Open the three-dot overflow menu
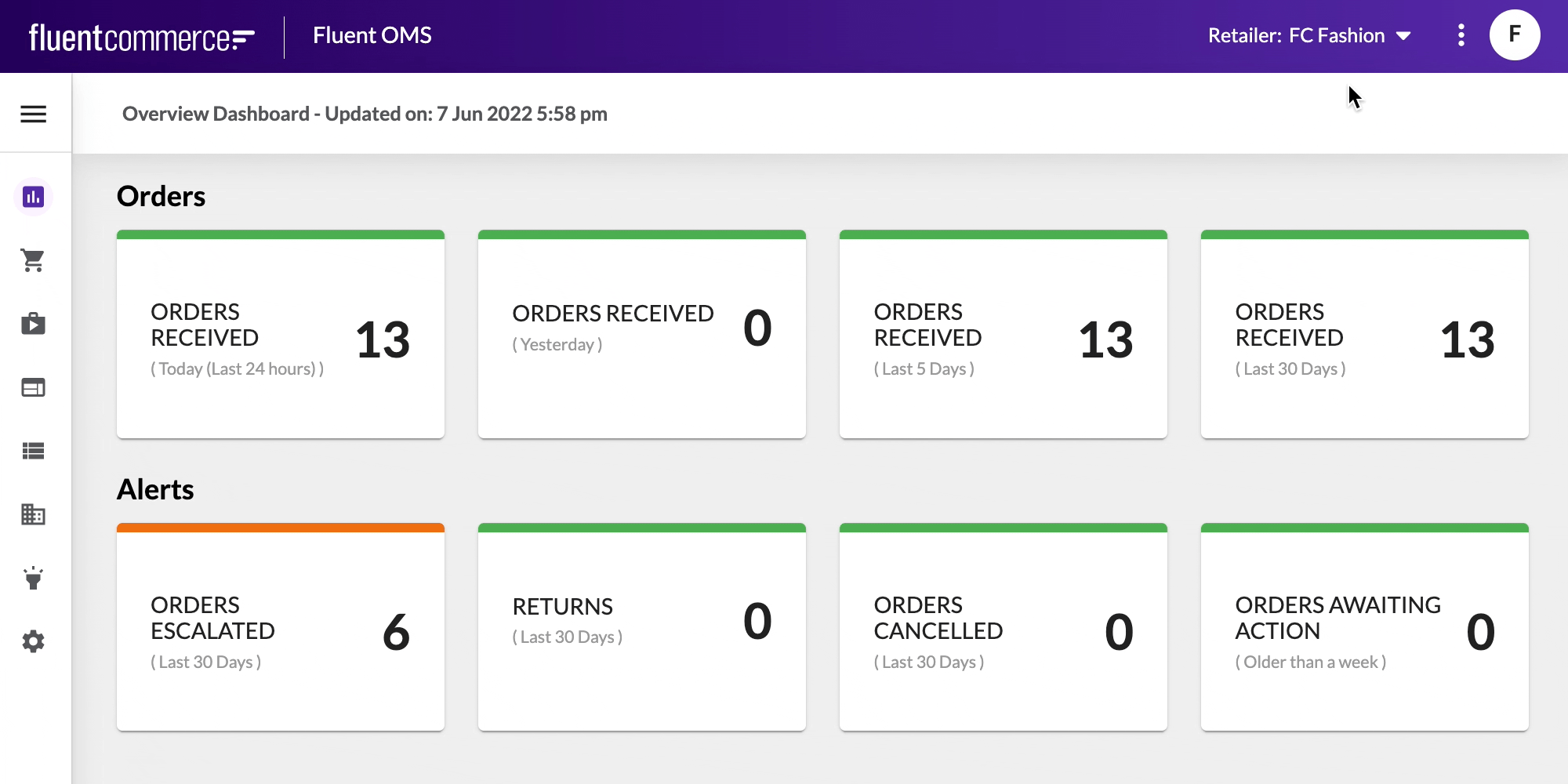 tap(1461, 35)
